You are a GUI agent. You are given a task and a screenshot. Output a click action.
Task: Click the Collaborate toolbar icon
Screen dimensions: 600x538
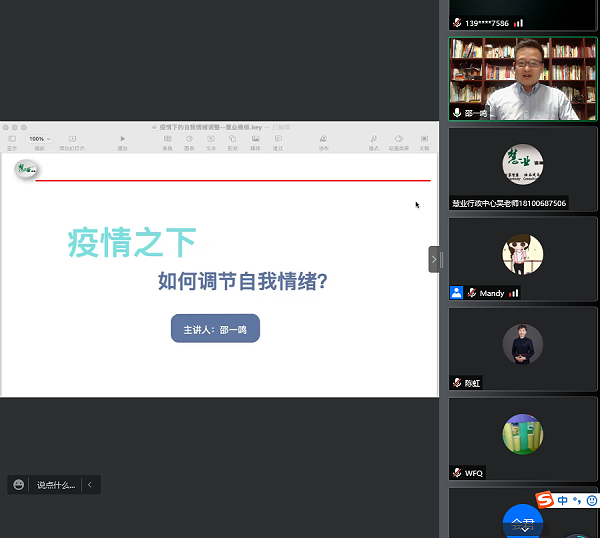(324, 139)
